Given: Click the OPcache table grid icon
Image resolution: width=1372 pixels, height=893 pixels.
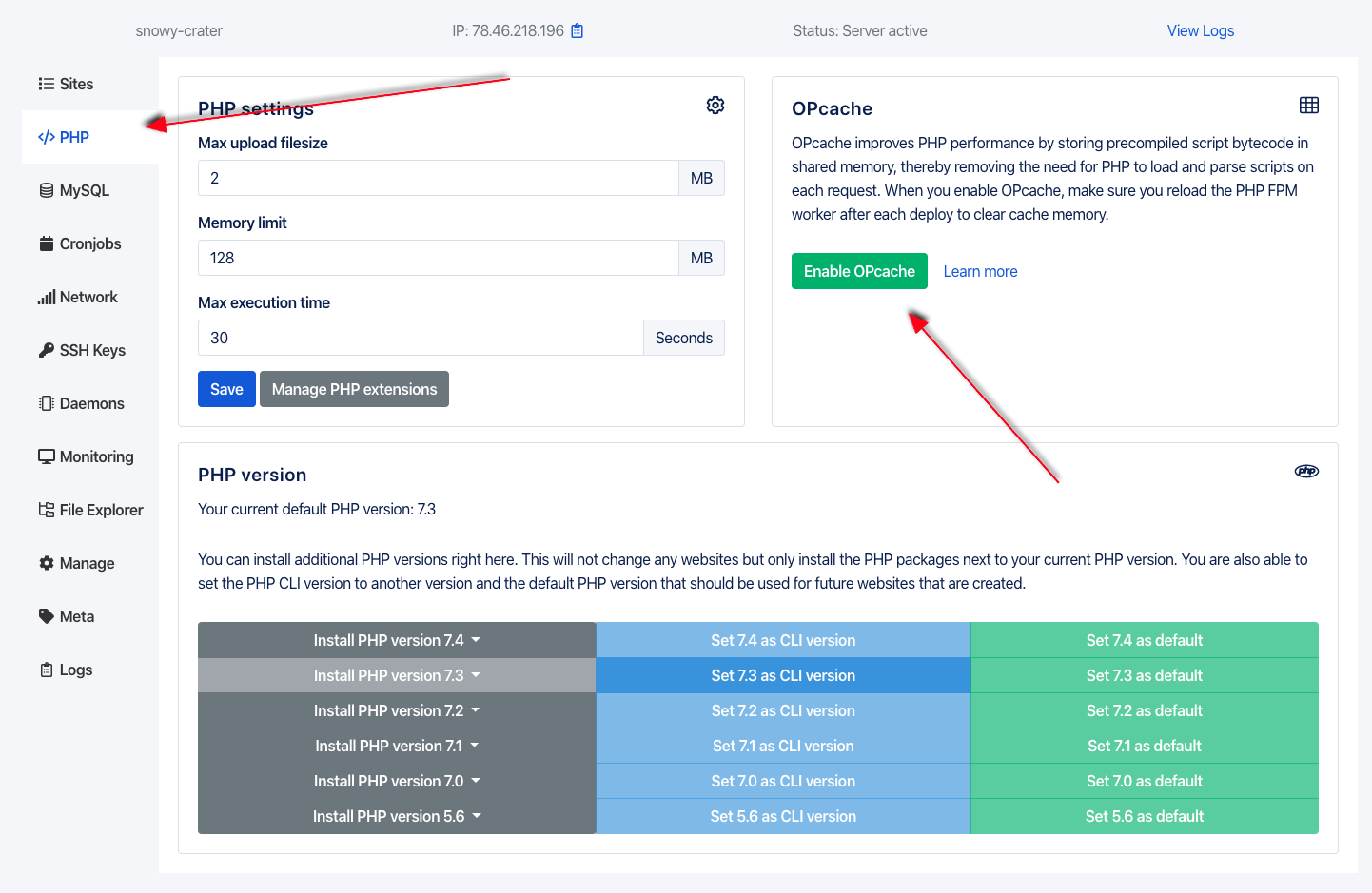Looking at the screenshot, I should (x=1309, y=105).
